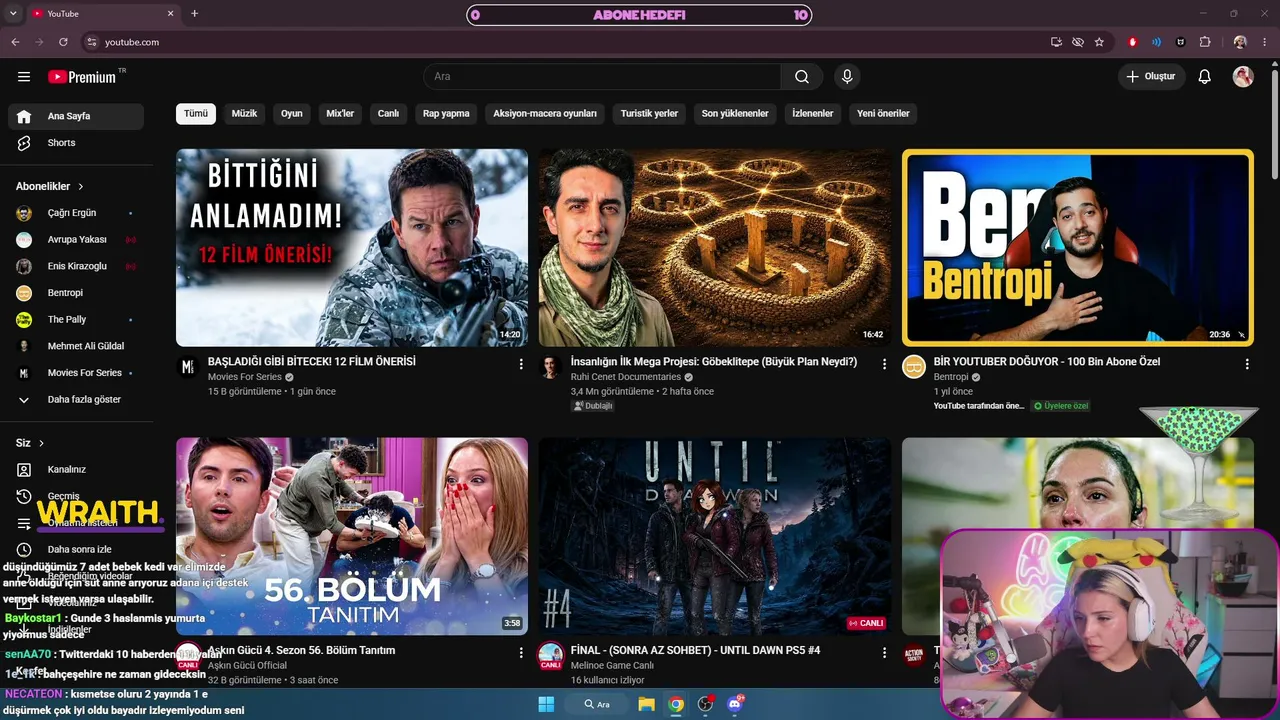The height and width of the screenshot is (720, 1280).
Task: Select the Mix'ler filter chip
Action: click(x=341, y=114)
